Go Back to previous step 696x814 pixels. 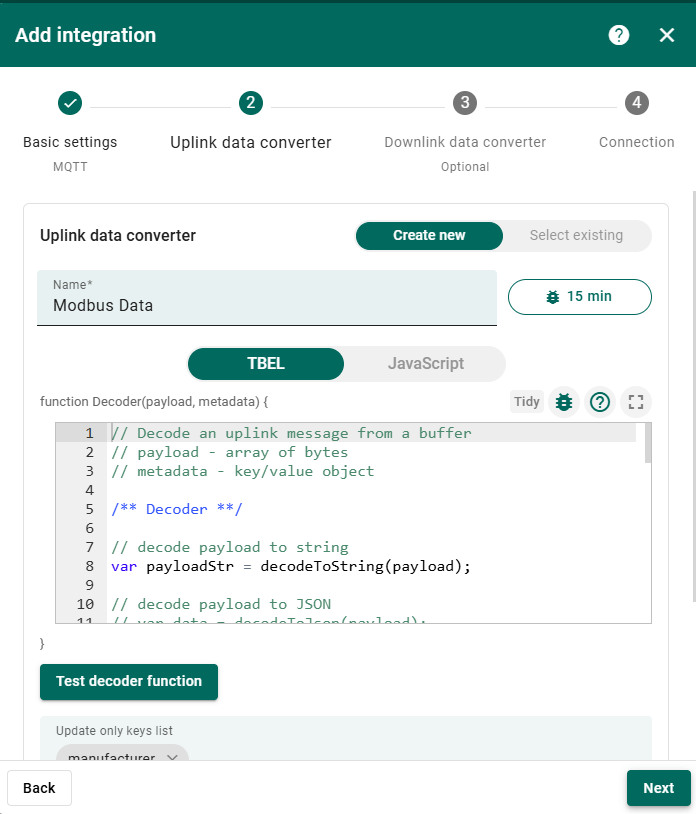(x=39, y=788)
